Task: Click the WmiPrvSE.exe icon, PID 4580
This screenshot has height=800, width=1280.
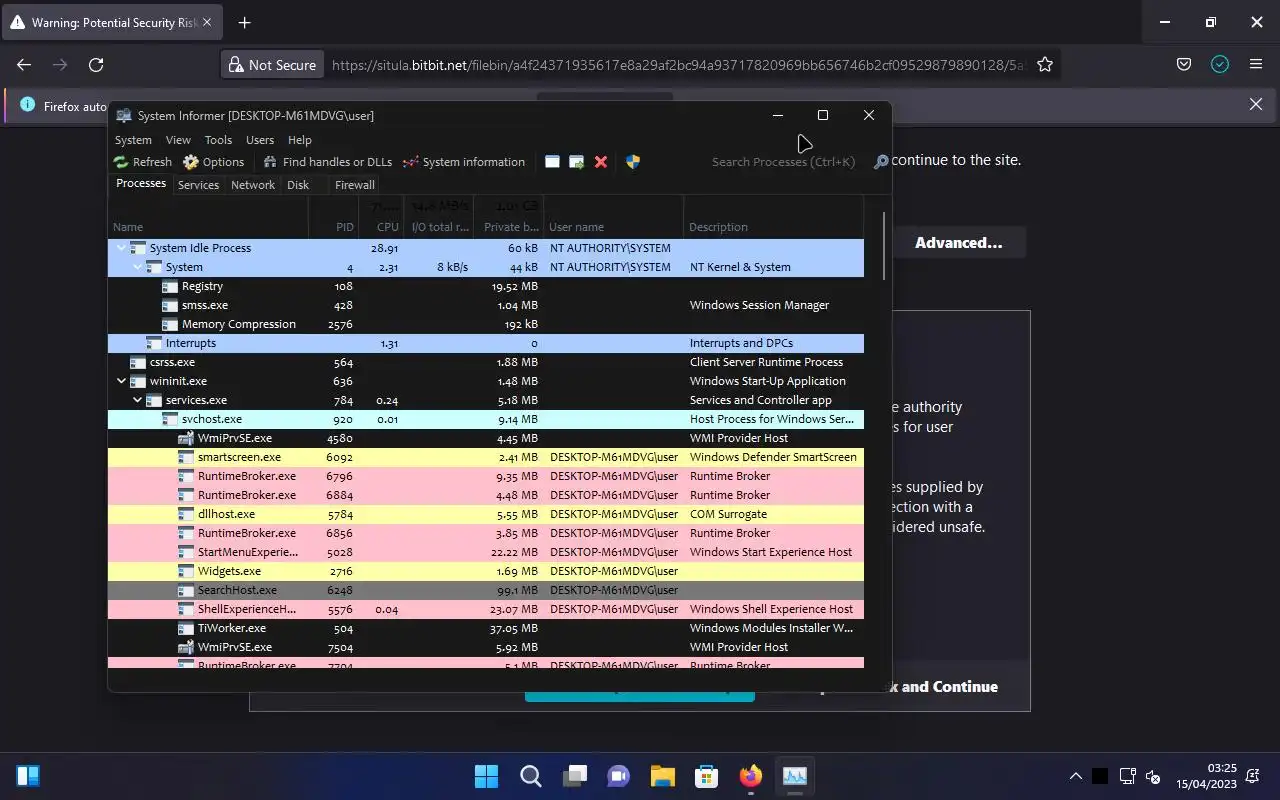Action: pyautogui.click(x=186, y=438)
